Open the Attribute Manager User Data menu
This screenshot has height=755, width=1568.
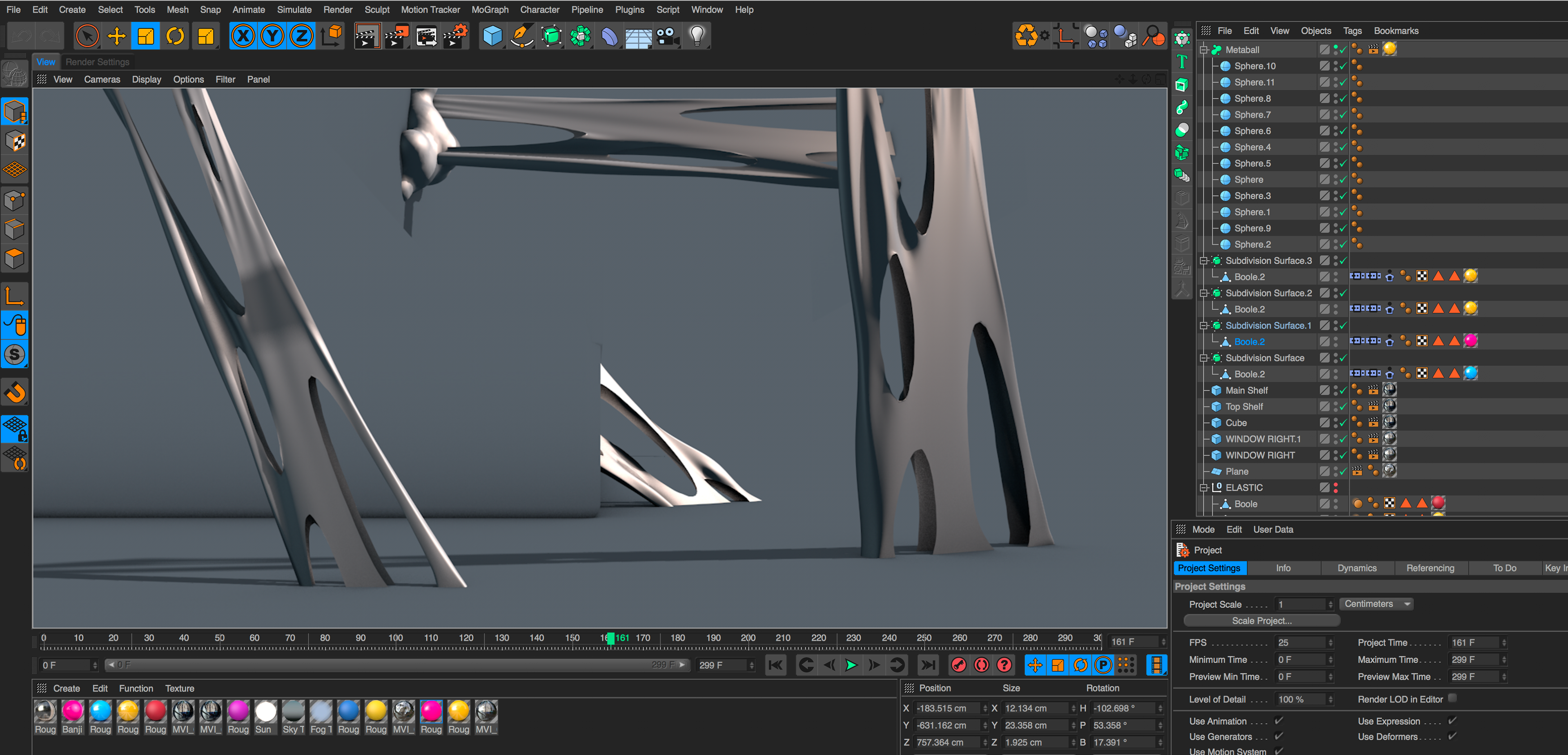click(1273, 530)
